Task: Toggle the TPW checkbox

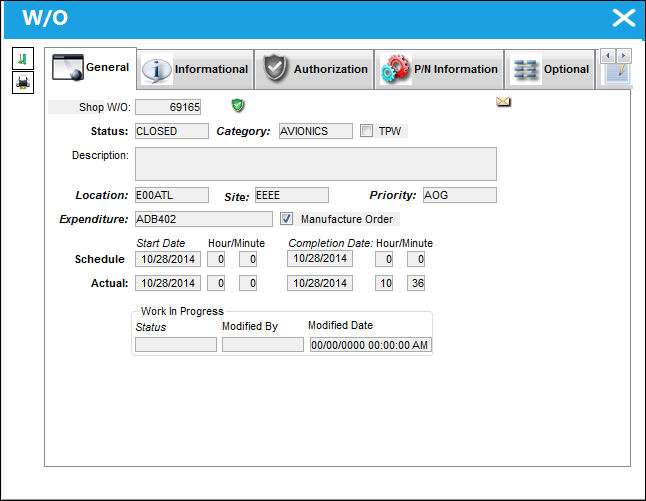Action: [366, 131]
